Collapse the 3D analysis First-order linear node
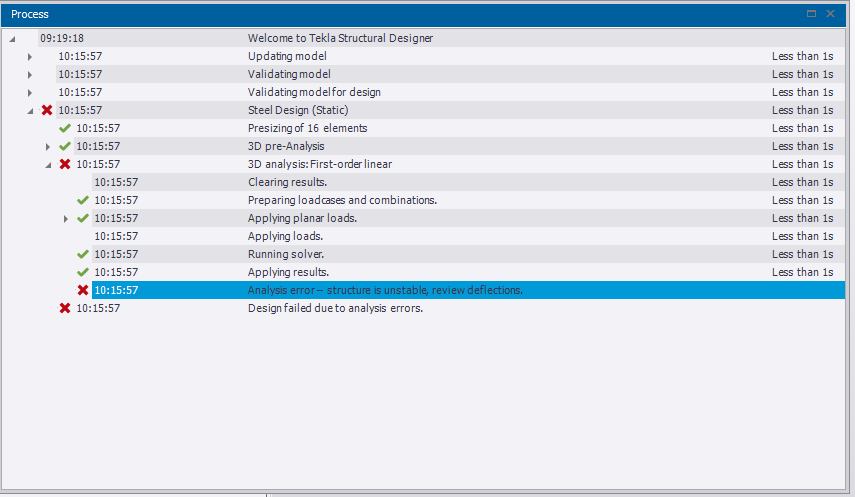 tap(48, 165)
